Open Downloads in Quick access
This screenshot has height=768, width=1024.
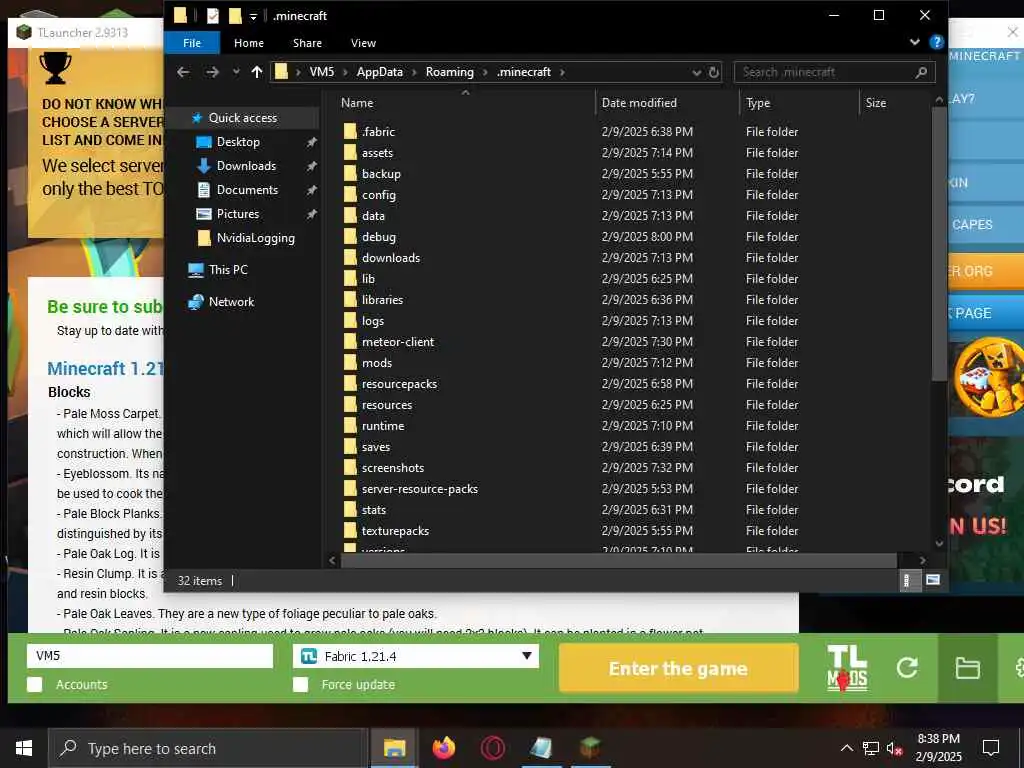(x=246, y=166)
